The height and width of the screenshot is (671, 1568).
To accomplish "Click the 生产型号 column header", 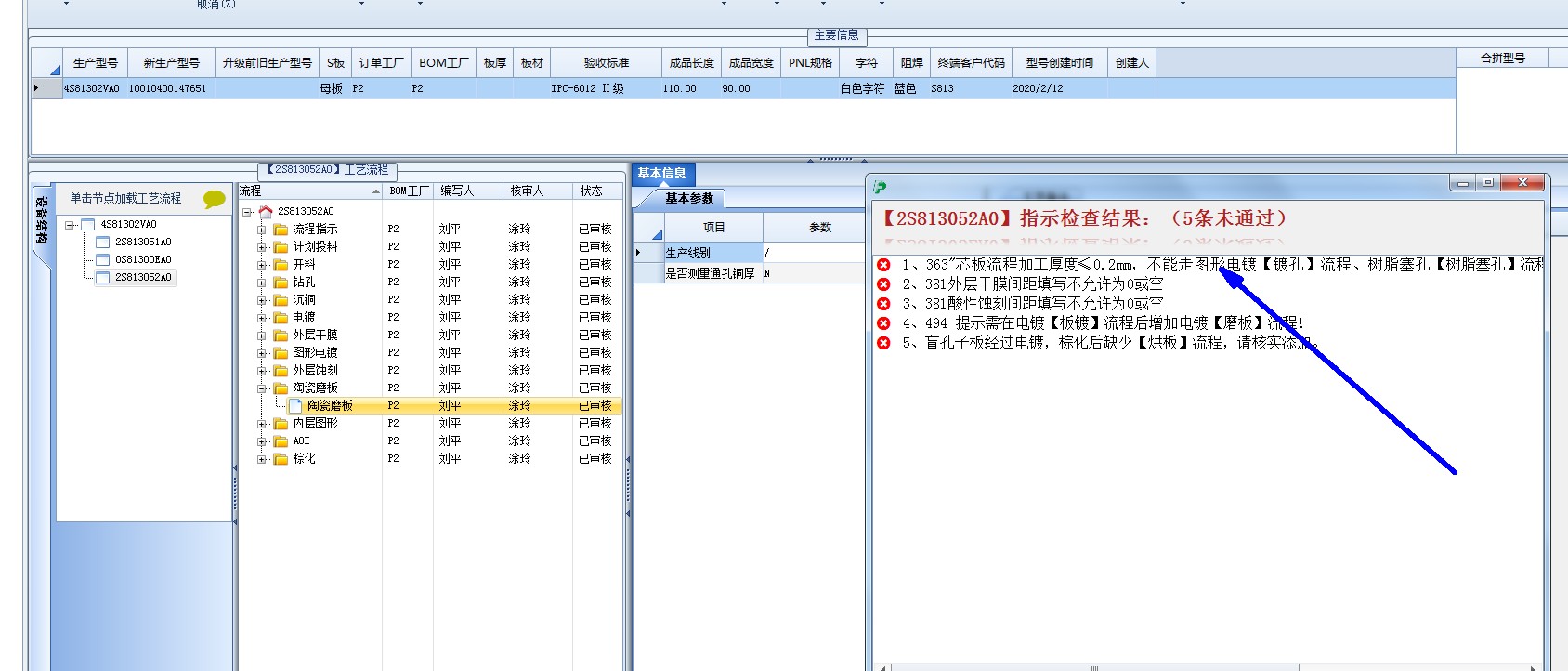I will click(96, 63).
